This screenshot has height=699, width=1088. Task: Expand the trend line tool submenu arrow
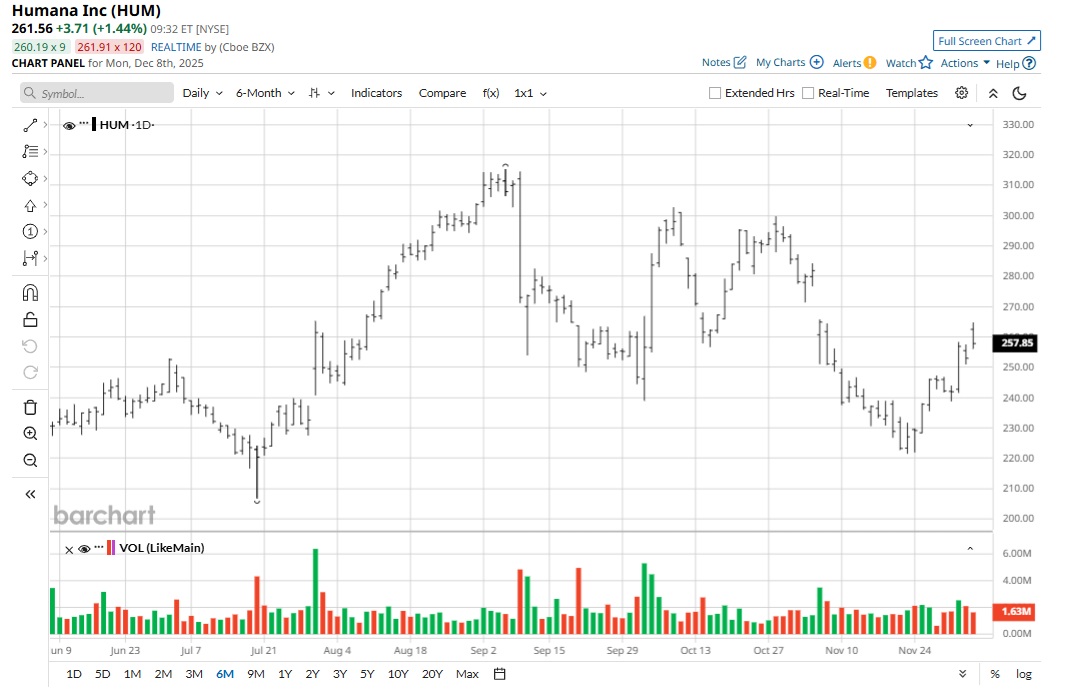pyautogui.click(x=45, y=125)
